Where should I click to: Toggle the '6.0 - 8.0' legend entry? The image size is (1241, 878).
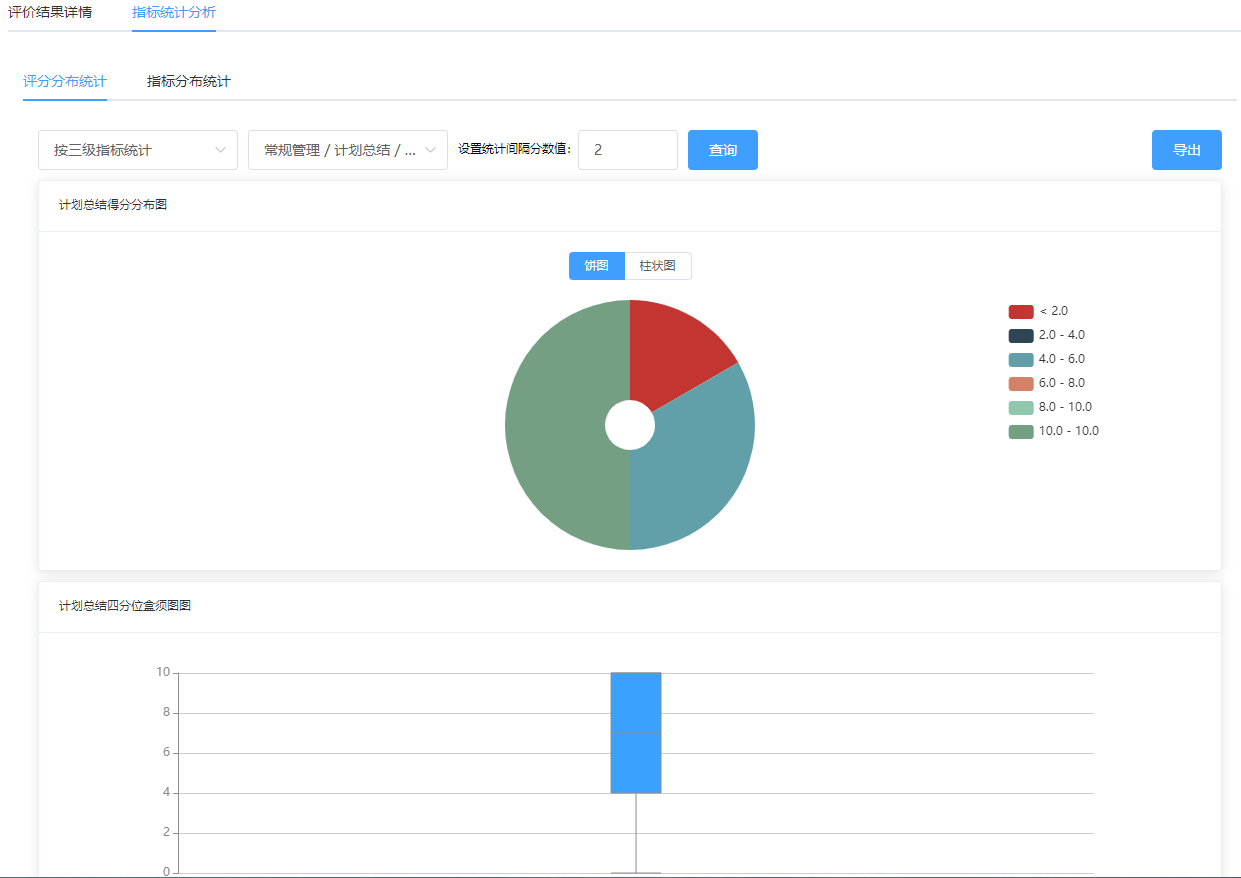click(1047, 383)
